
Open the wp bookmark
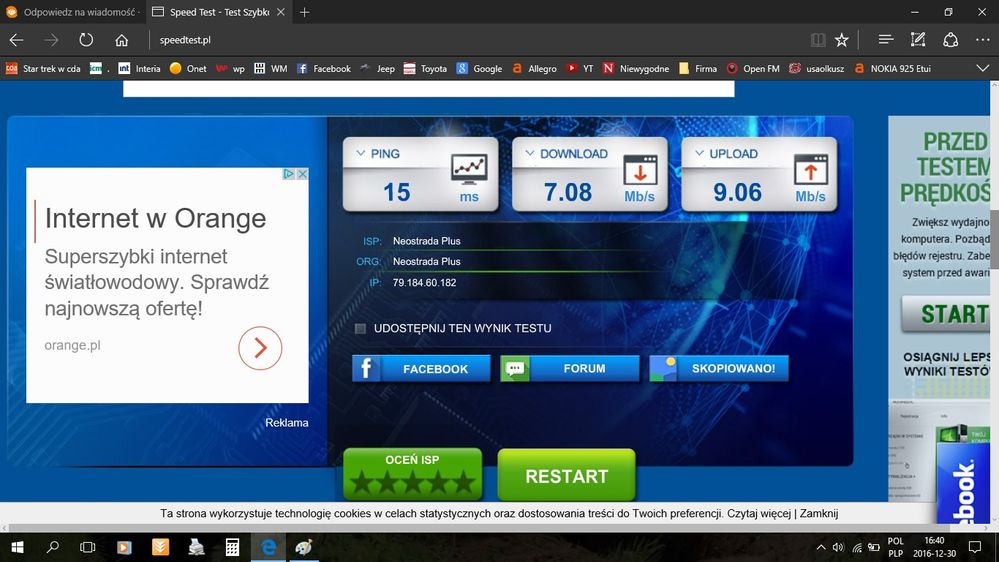(x=231, y=69)
